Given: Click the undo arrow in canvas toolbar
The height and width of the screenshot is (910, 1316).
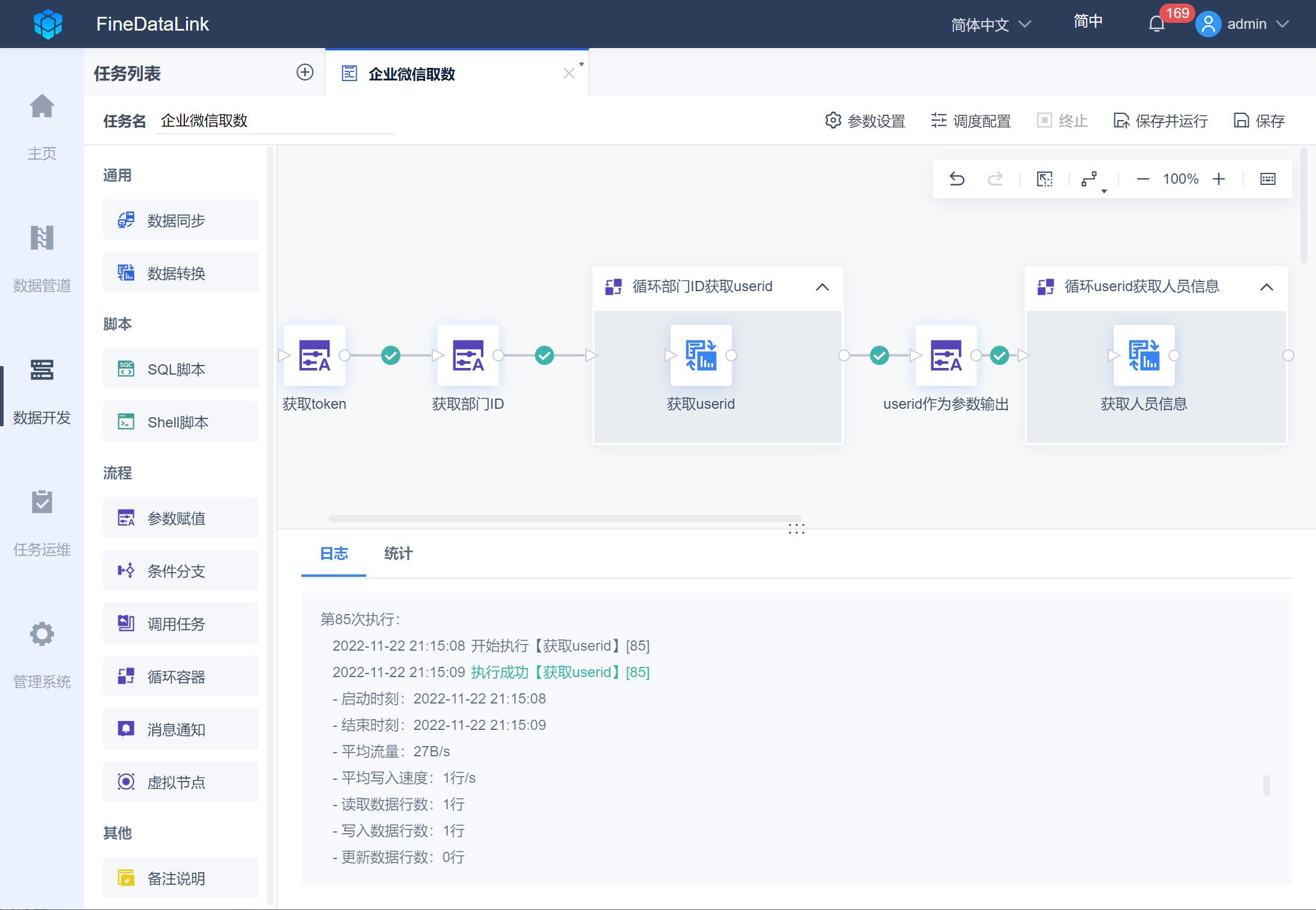Looking at the screenshot, I should (957, 179).
